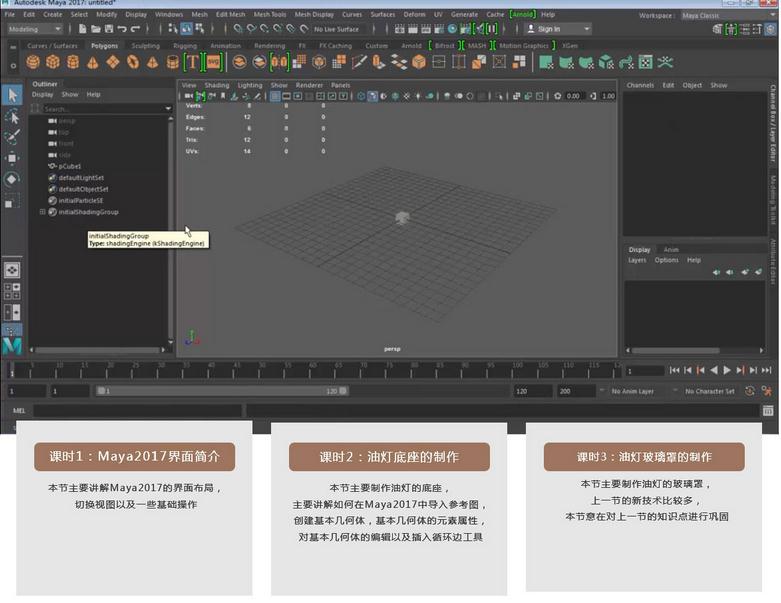The height and width of the screenshot is (603, 781).
Task: Choose the Move tool in the toolbox
Action: tap(12, 158)
